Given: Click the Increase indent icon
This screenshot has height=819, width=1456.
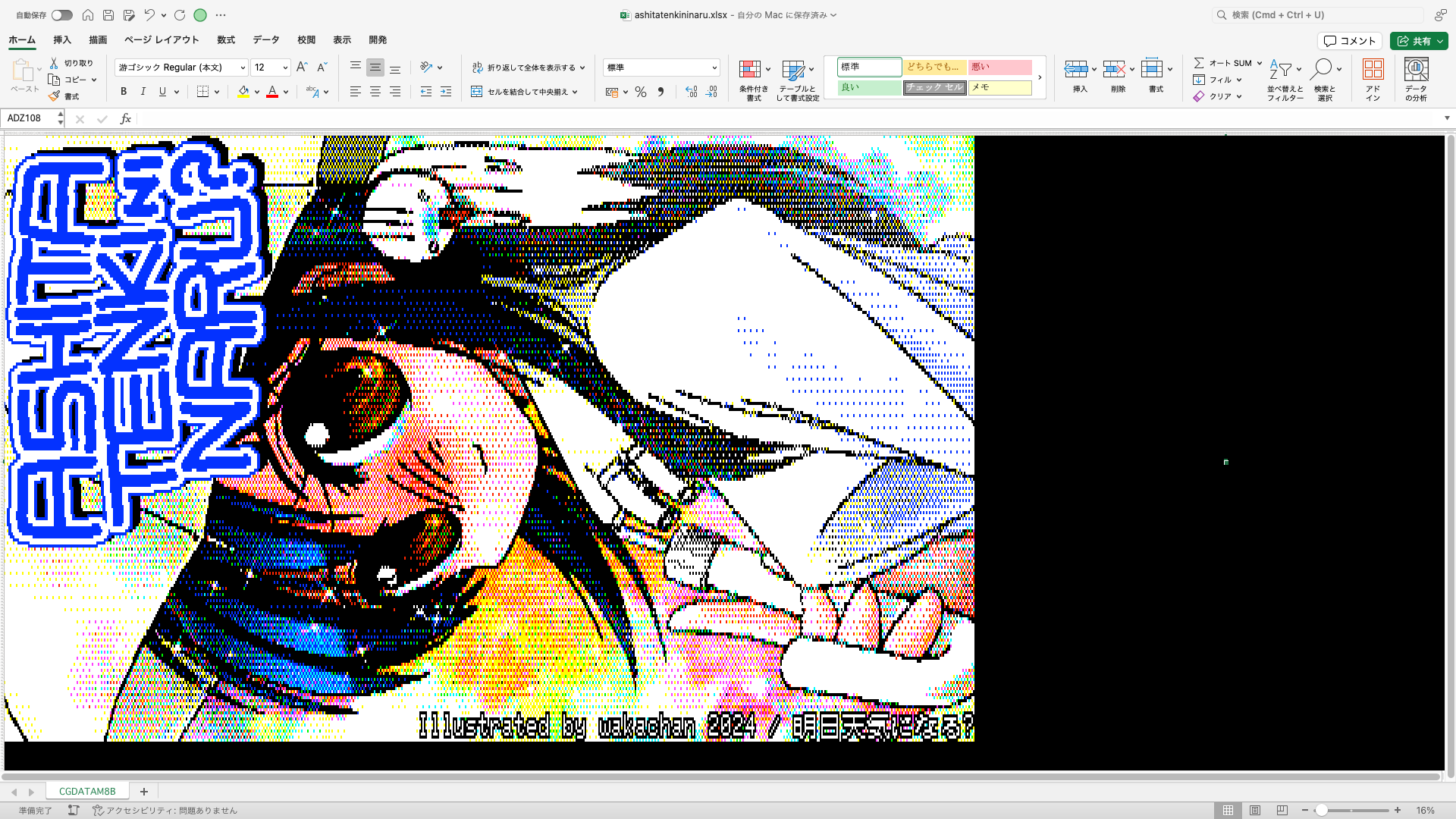Looking at the screenshot, I should [446, 92].
